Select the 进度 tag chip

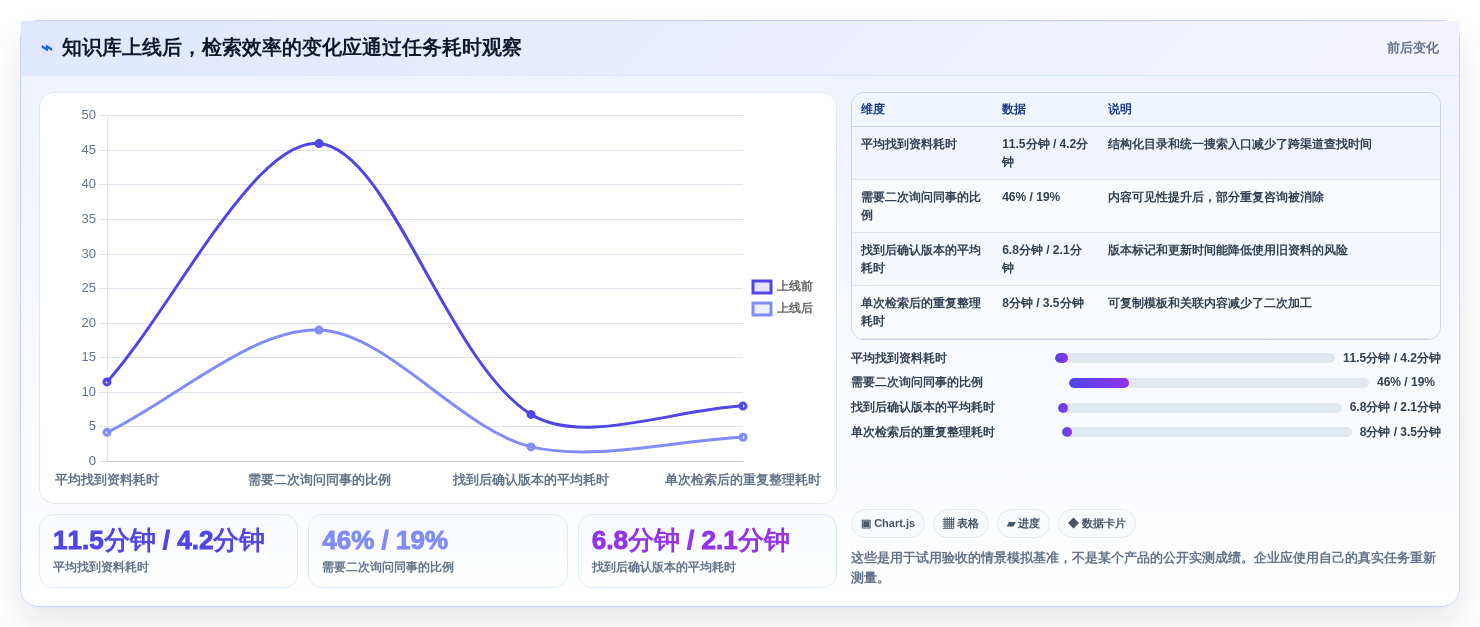[1023, 523]
